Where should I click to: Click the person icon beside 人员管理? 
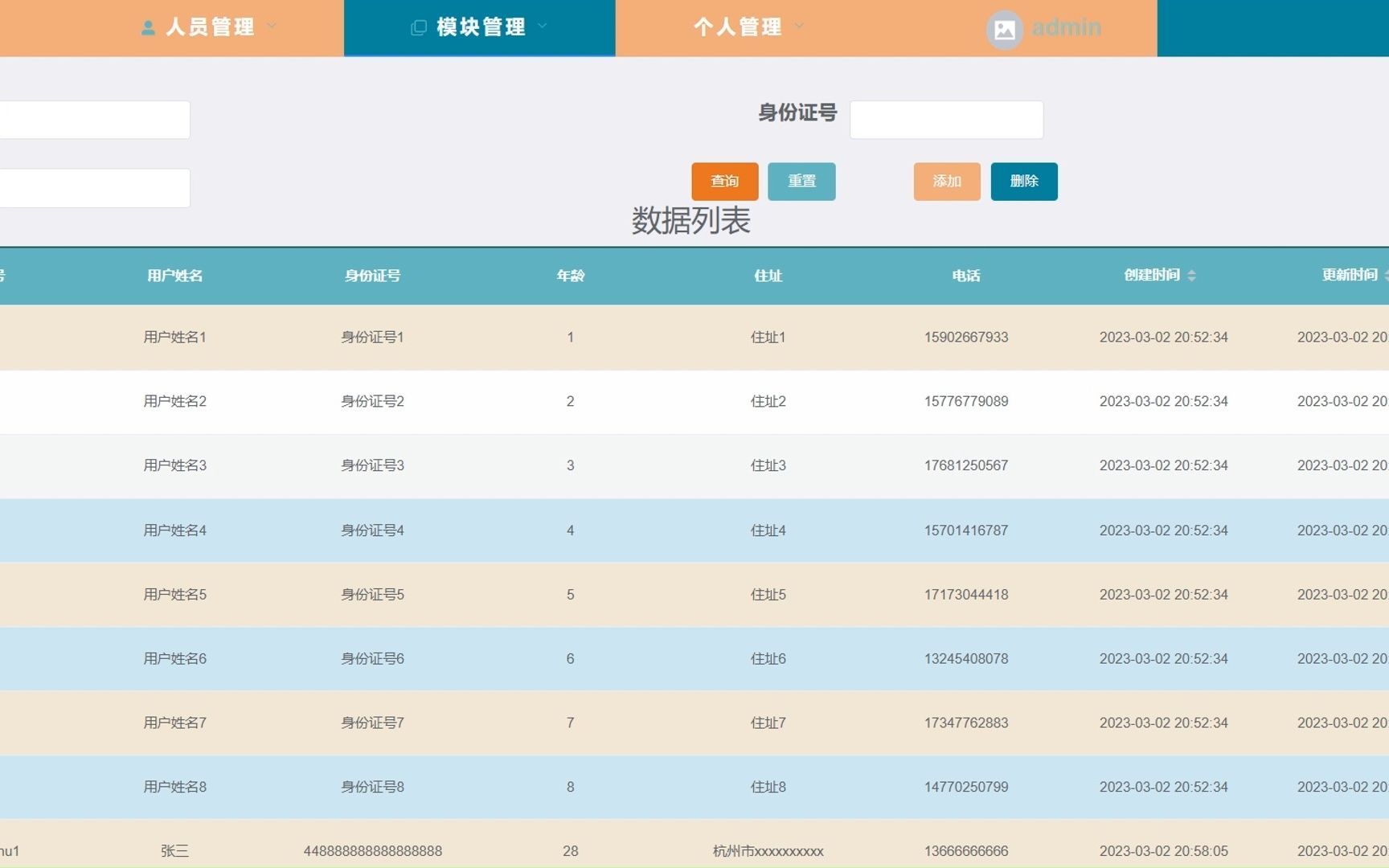pyautogui.click(x=148, y=28)
